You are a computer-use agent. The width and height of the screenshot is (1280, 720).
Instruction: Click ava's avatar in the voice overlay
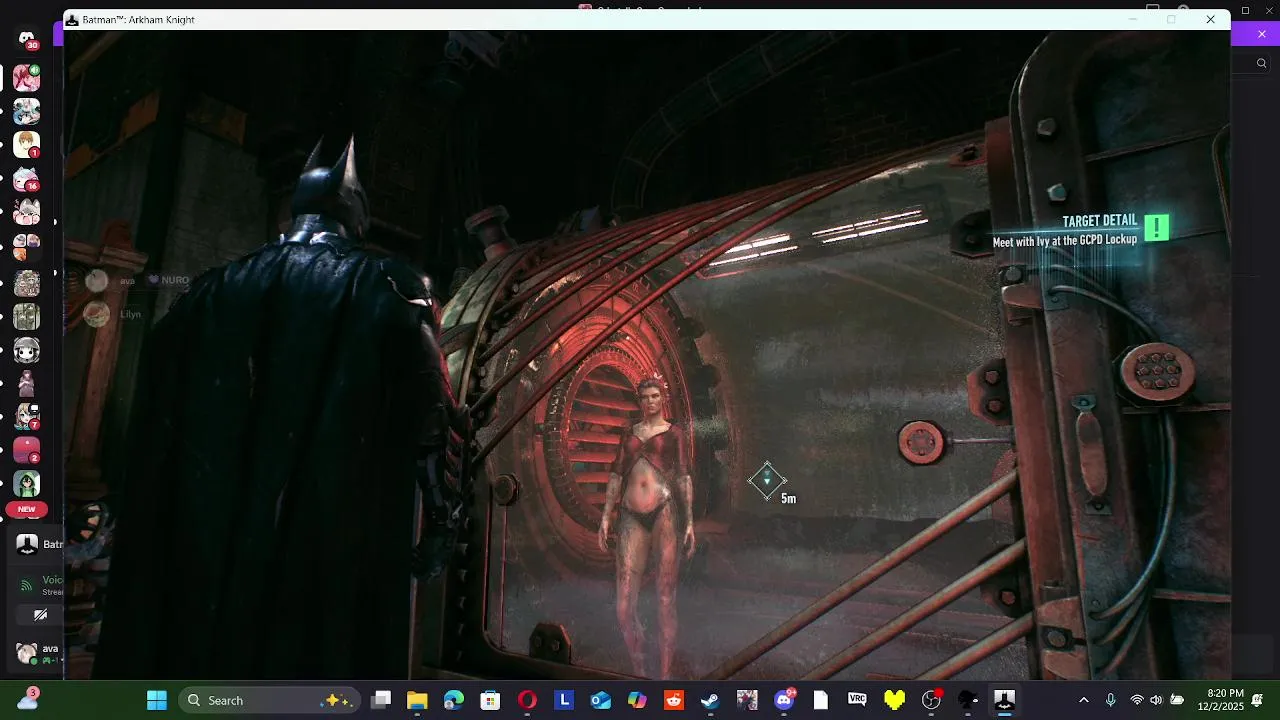click(97, 281)
